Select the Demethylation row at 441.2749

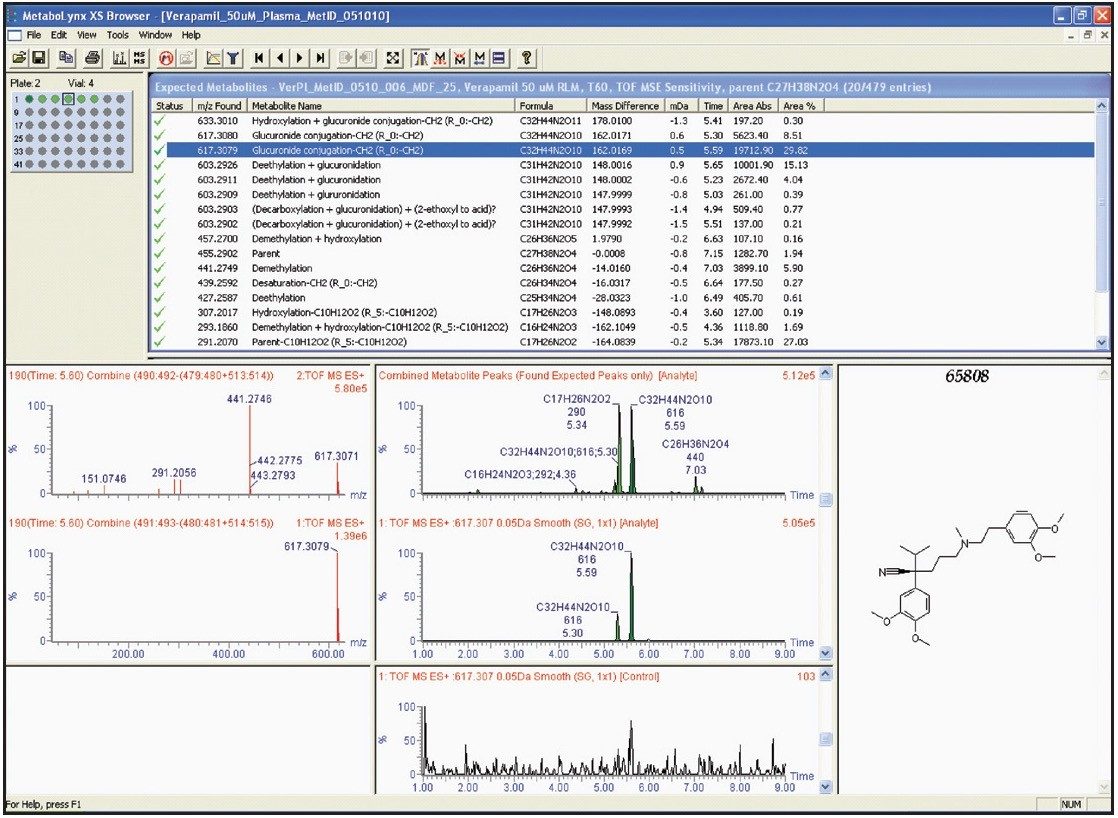point(623,268)
